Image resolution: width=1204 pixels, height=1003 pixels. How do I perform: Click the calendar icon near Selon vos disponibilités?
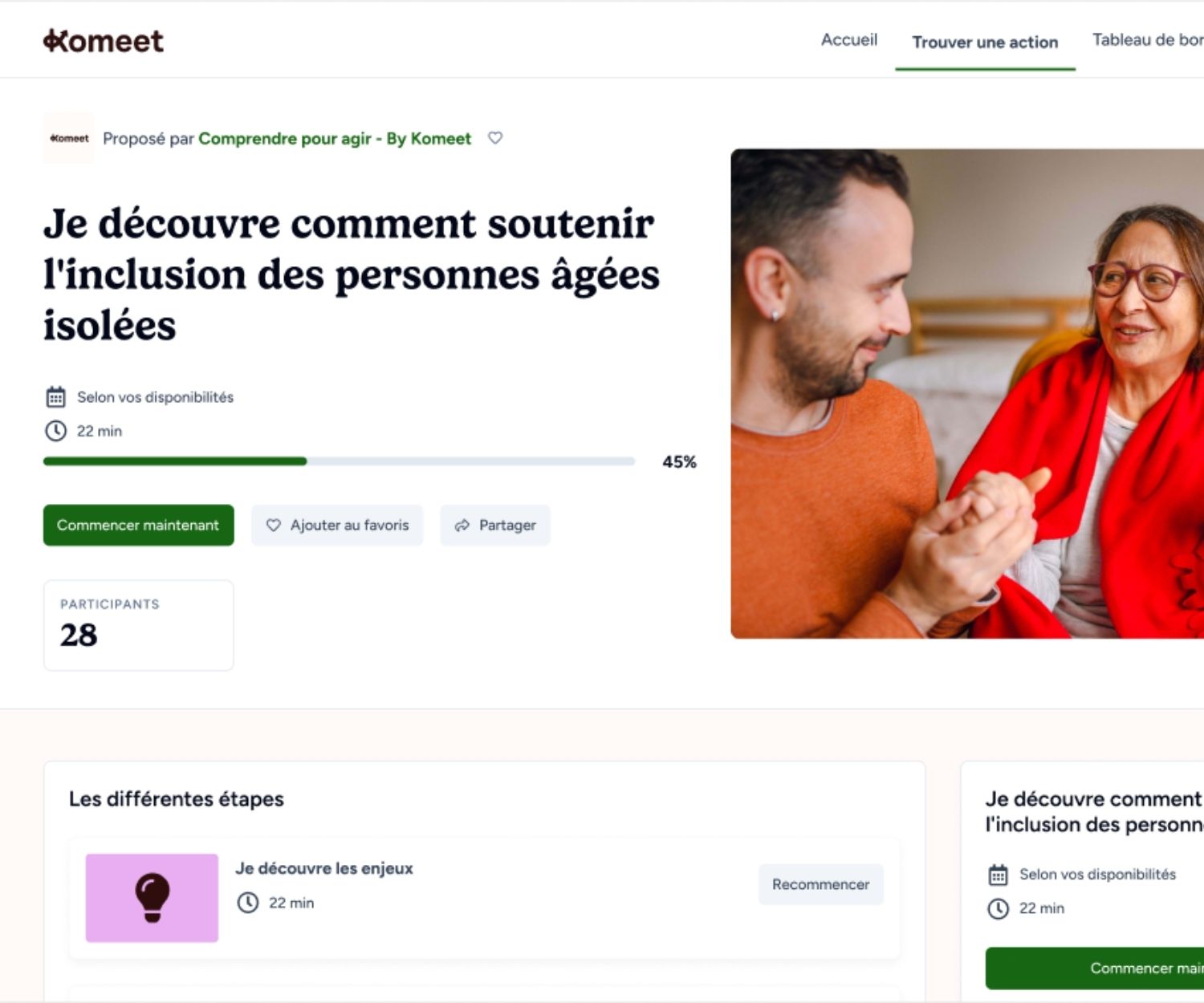[x=55, y=397]
